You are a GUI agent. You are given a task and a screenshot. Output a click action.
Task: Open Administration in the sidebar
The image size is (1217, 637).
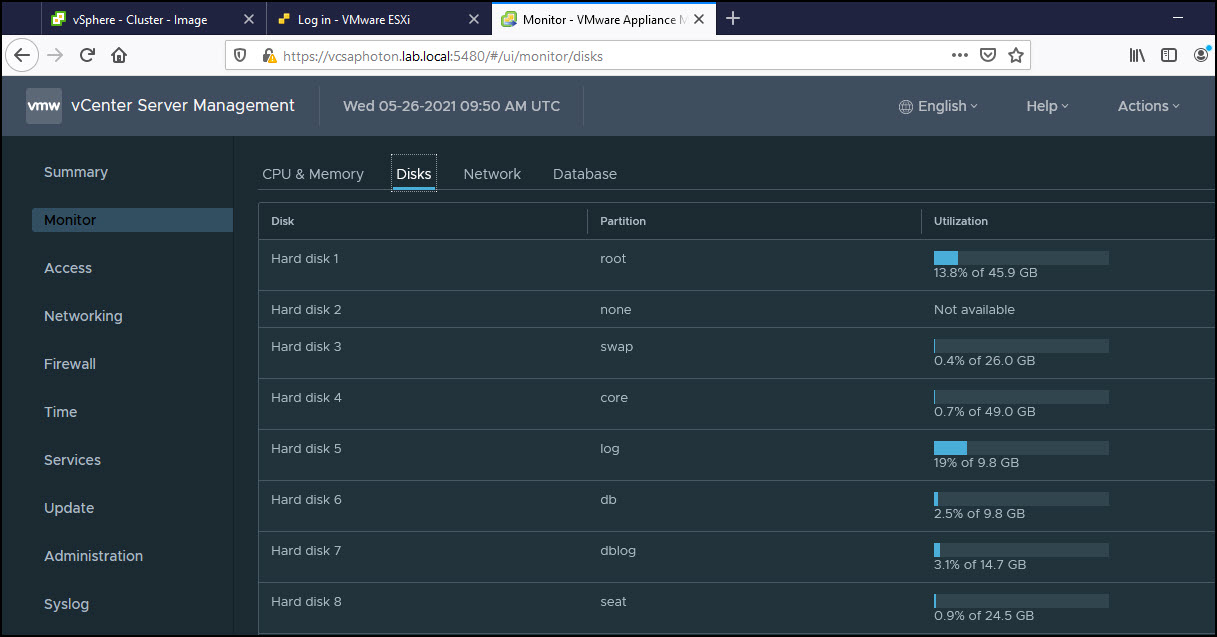click(94, 556)
